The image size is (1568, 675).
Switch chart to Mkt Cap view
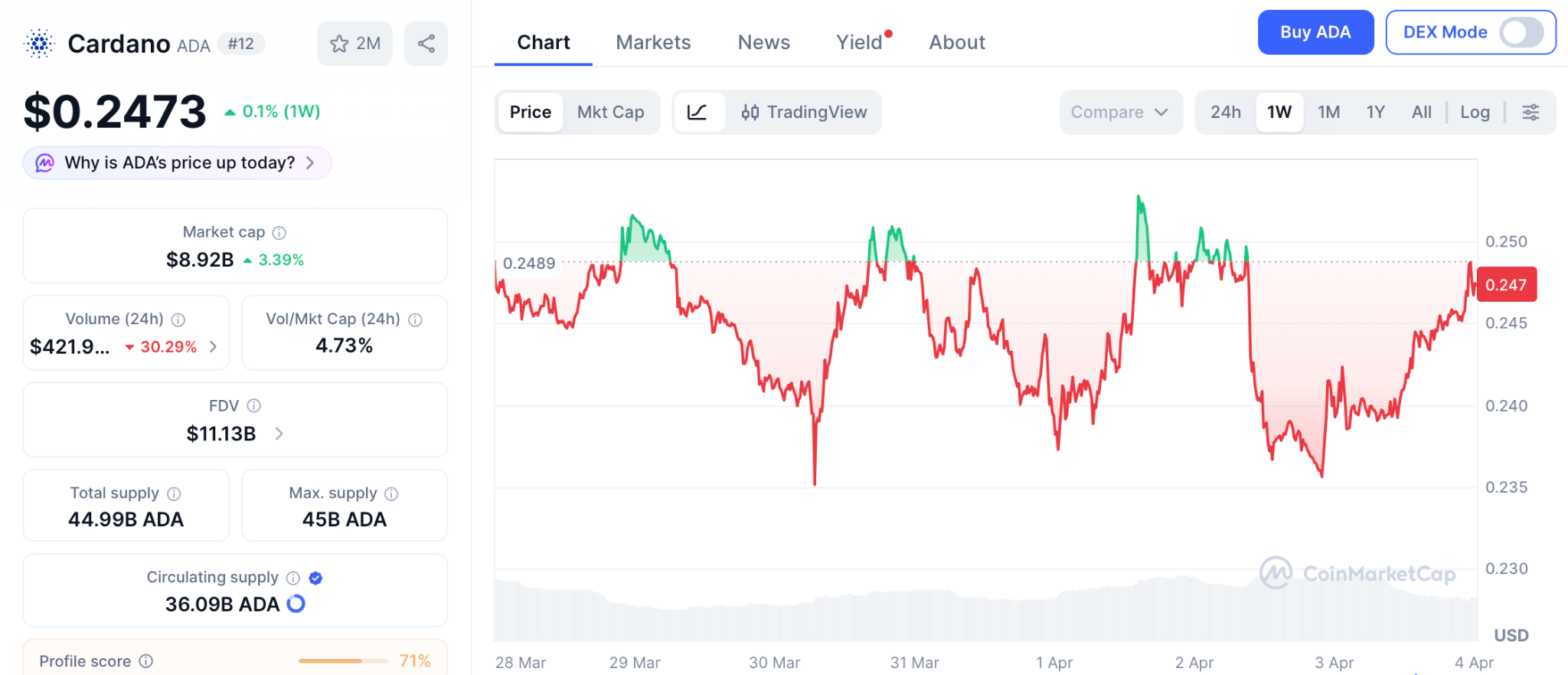[x=610, y=113]
